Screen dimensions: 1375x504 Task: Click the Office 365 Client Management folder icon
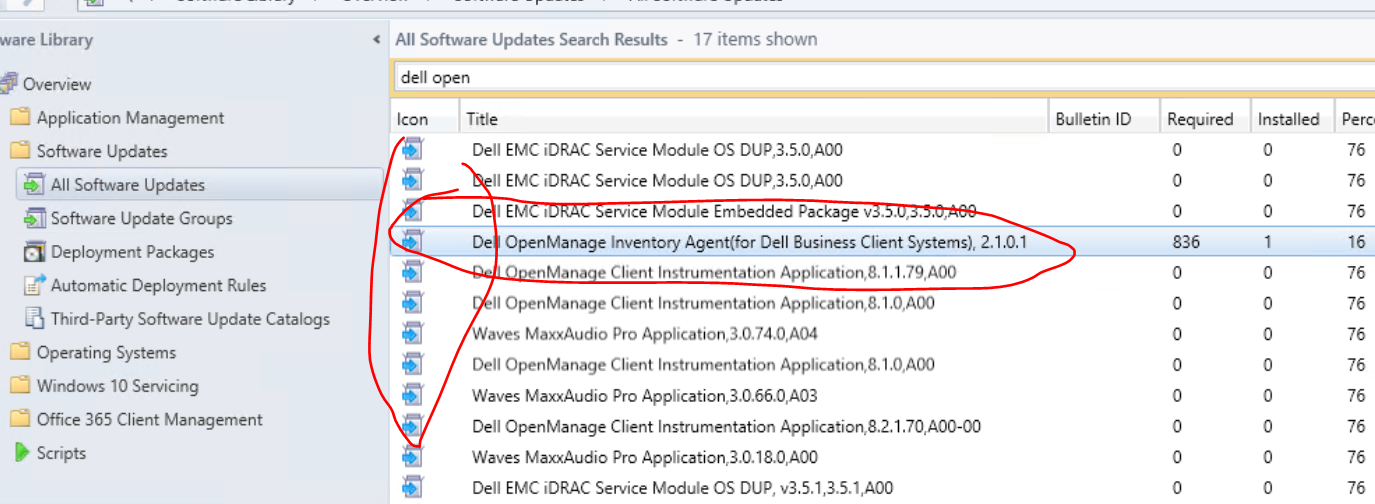click(x=20, y=419)
